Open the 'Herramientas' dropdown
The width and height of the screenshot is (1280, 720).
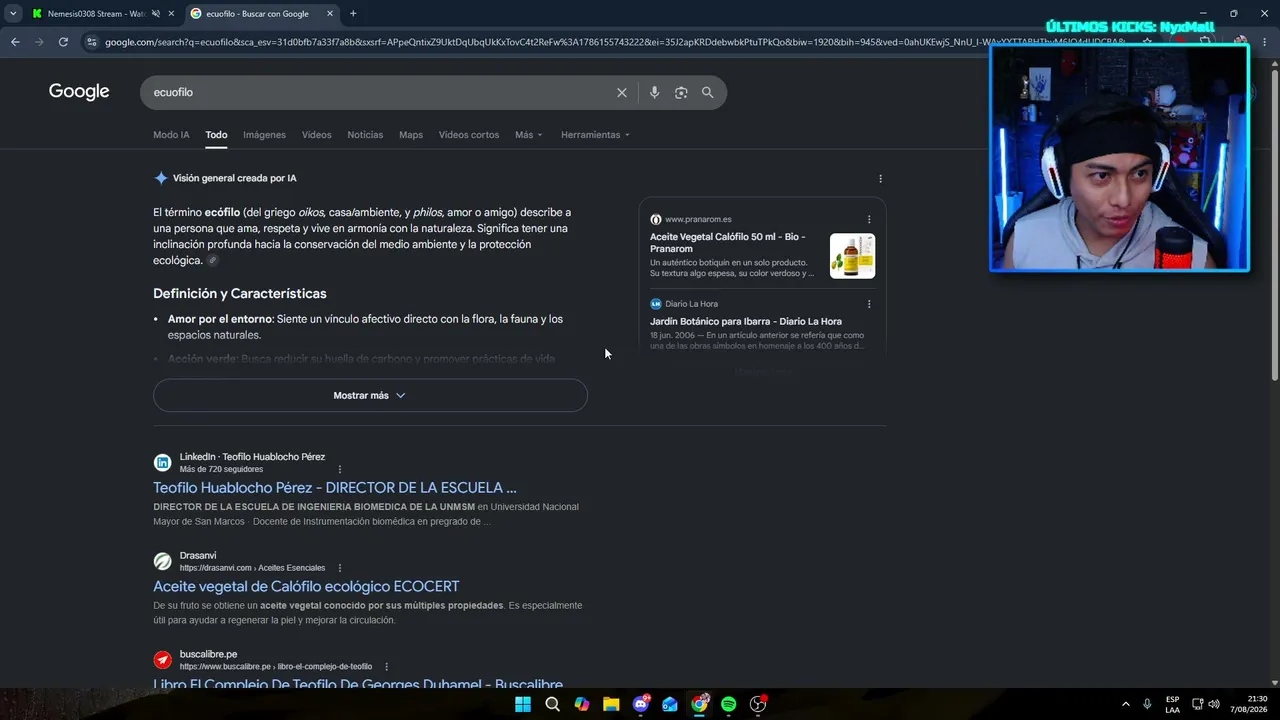click(x=595, y=135)
